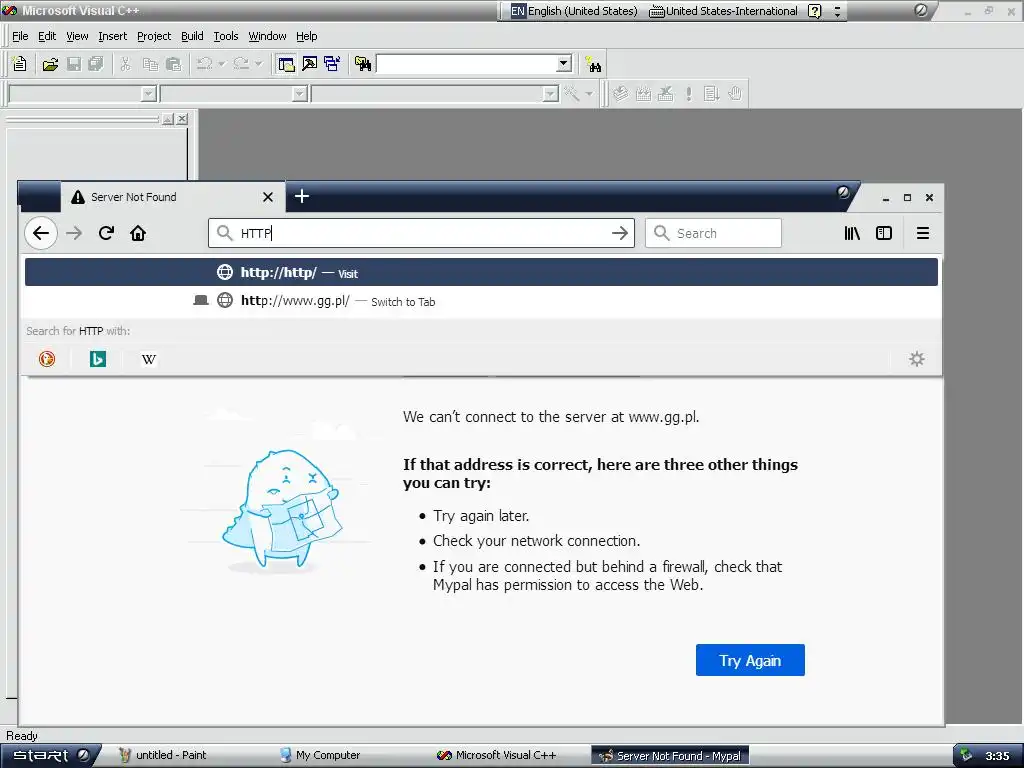Open the Edit menu
Screen dimensions: 1024x768
click(x=47, y=36)
